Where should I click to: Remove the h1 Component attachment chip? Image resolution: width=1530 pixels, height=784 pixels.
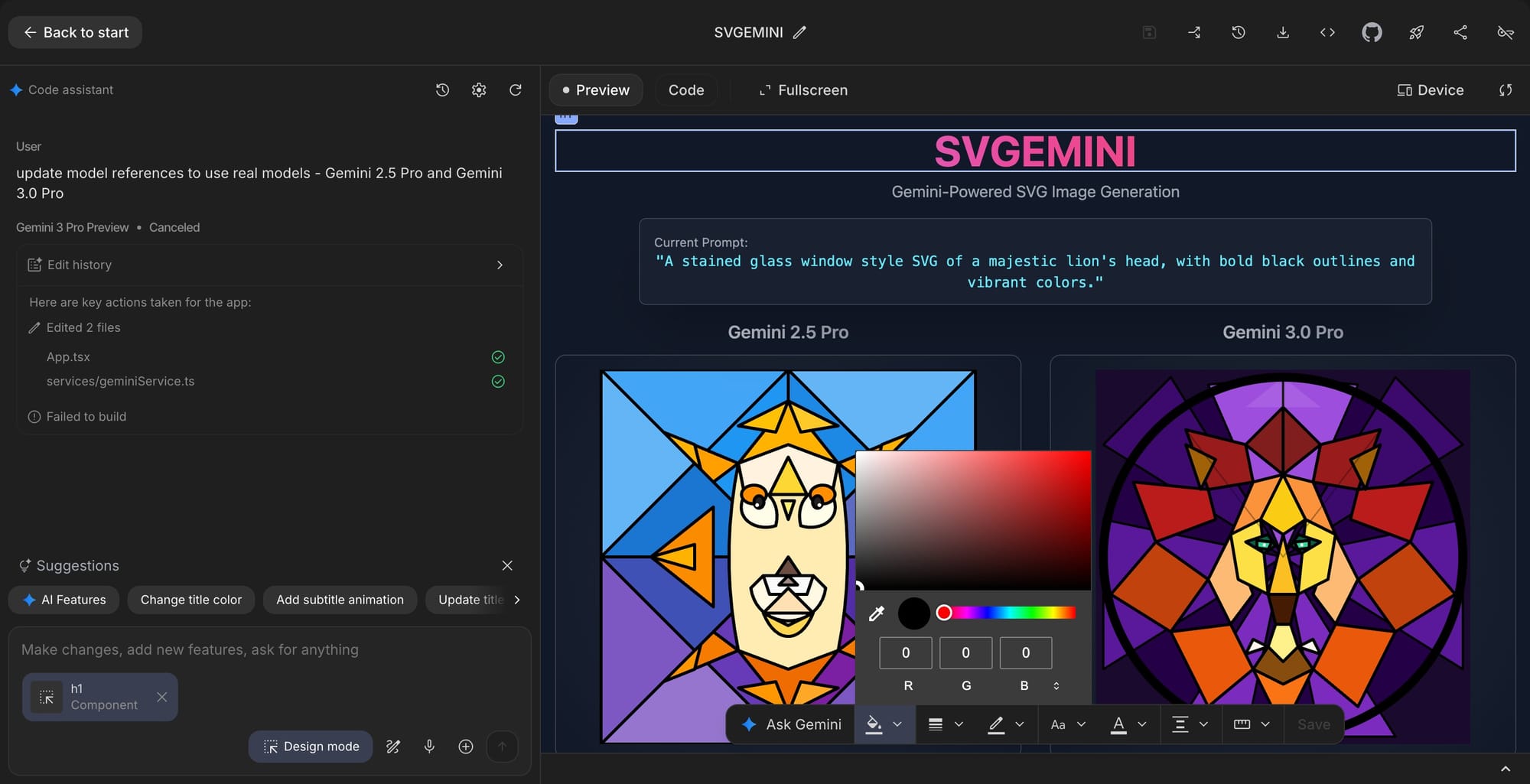(161, 697)
